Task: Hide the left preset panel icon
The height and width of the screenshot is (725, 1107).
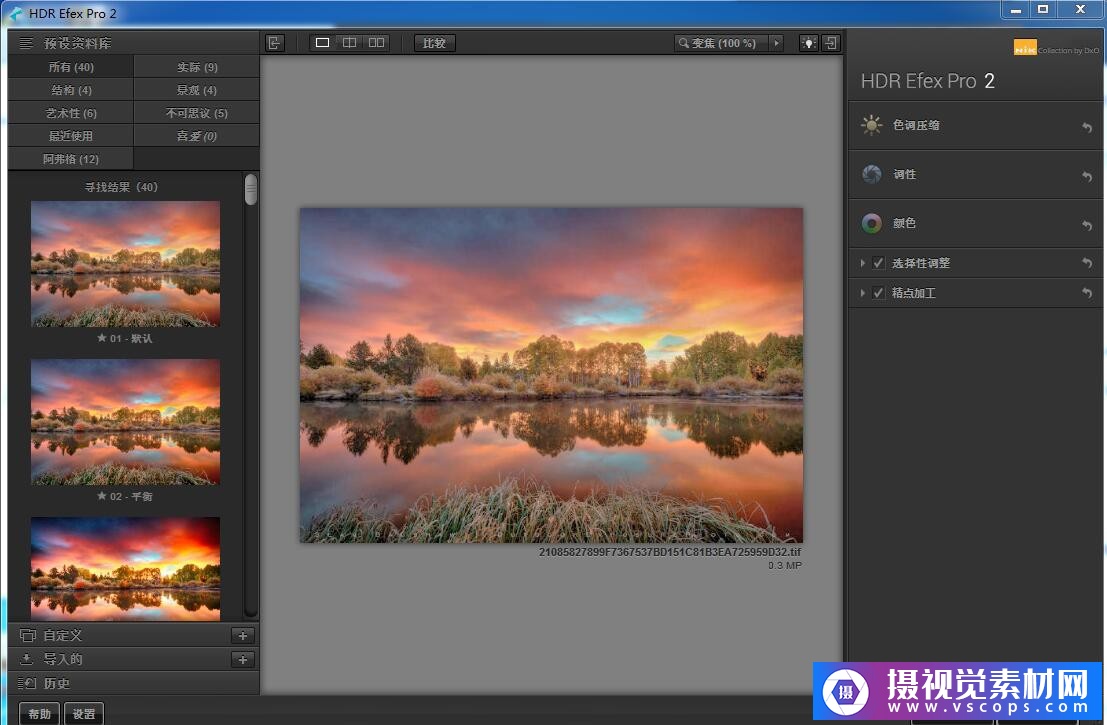Action: (x=275, y=43)
